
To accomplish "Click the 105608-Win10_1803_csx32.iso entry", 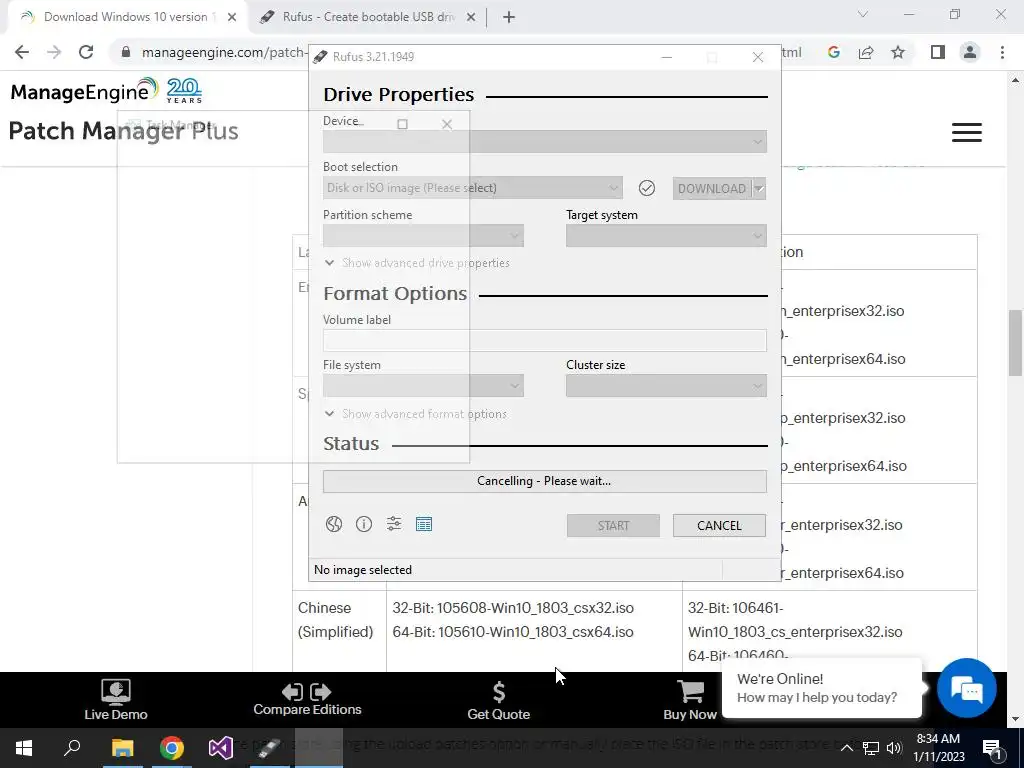I will [x=535, y=608].
